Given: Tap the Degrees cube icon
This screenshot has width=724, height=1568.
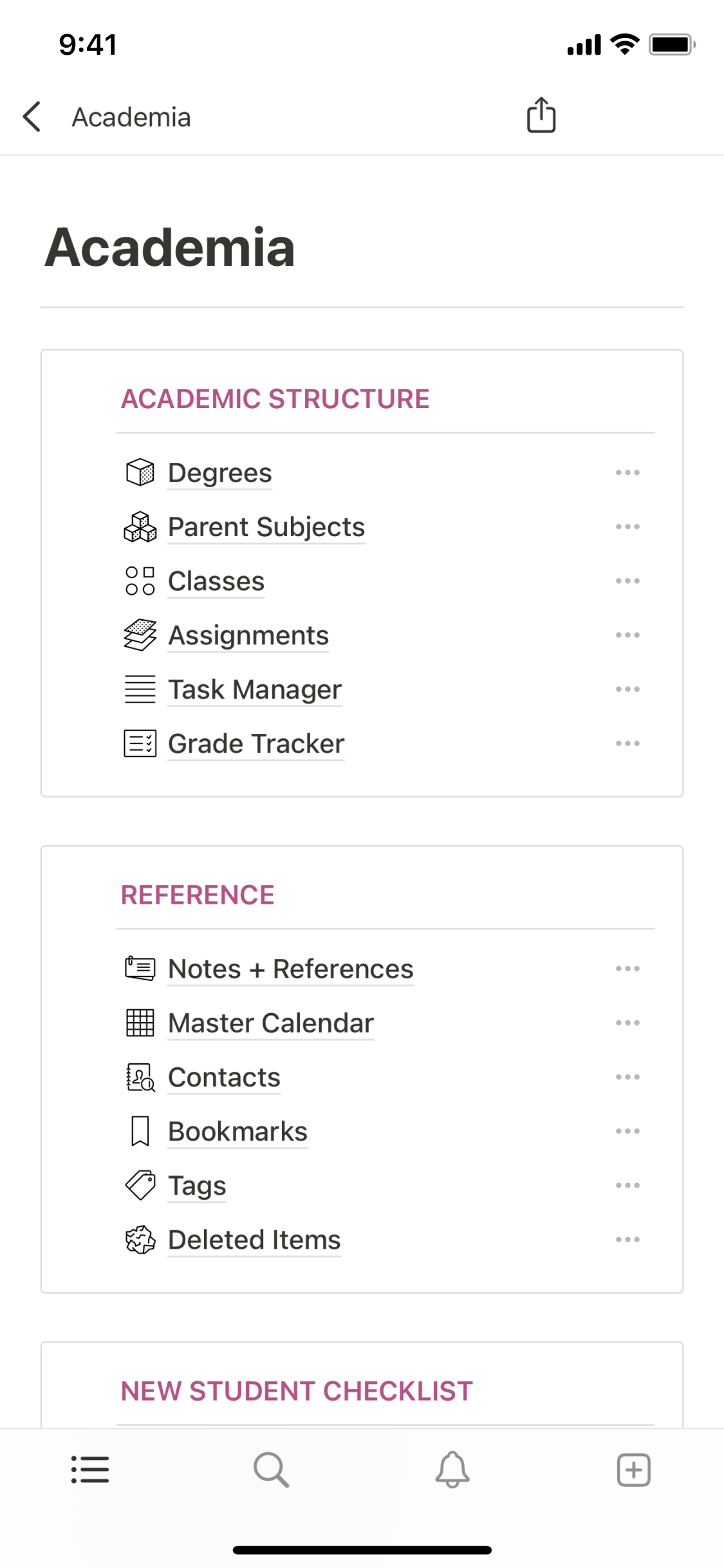Looking at the screenshot, I should pyautogui.click(x=140, y=472).
